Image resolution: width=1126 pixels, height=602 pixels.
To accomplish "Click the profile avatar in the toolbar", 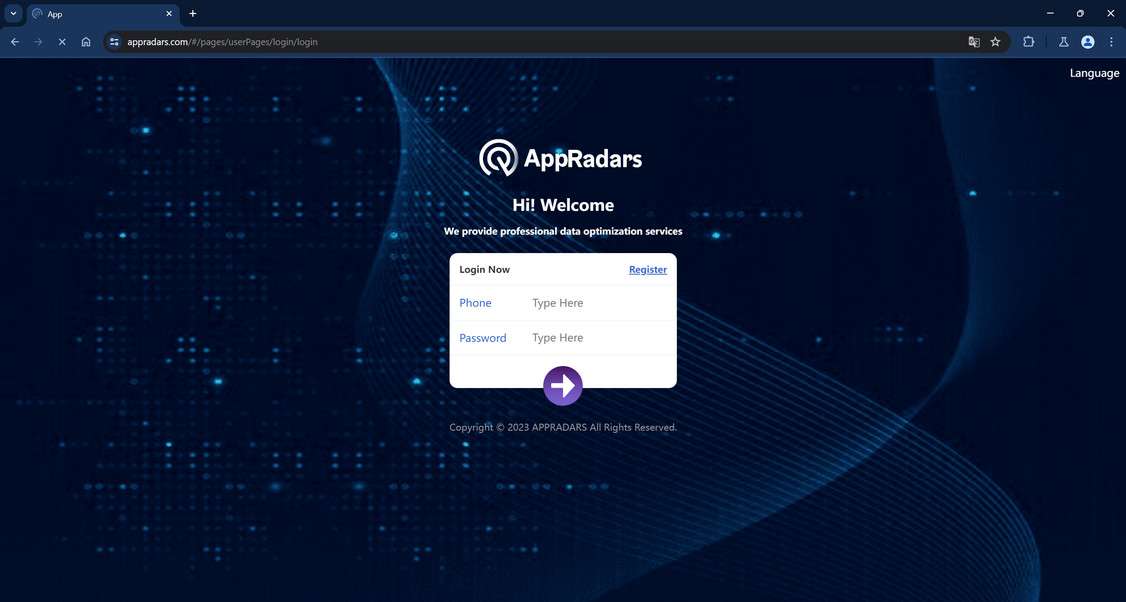I will pyautogui.click(x=1087, y=41).
